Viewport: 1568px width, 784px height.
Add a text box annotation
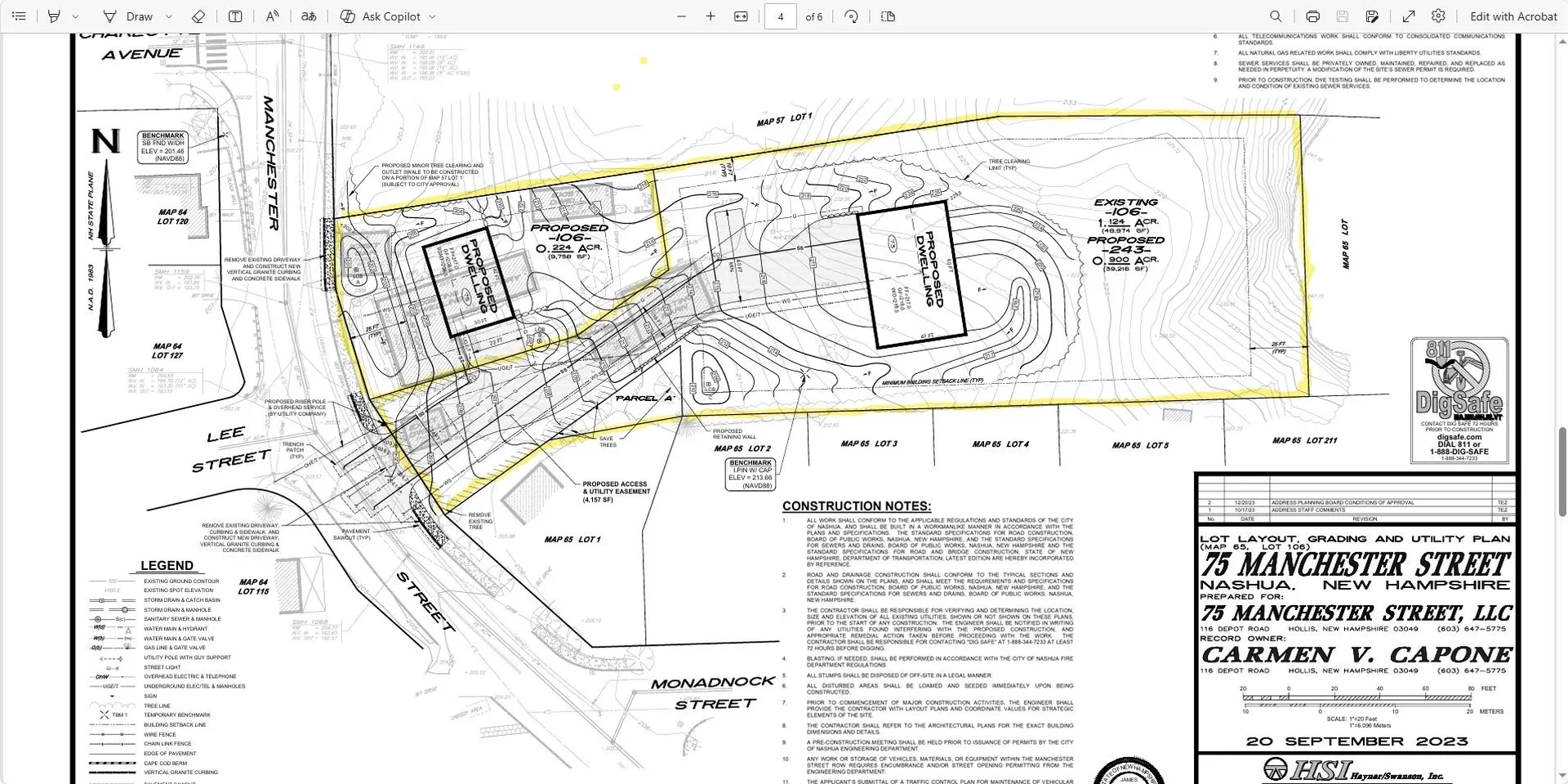235,16
